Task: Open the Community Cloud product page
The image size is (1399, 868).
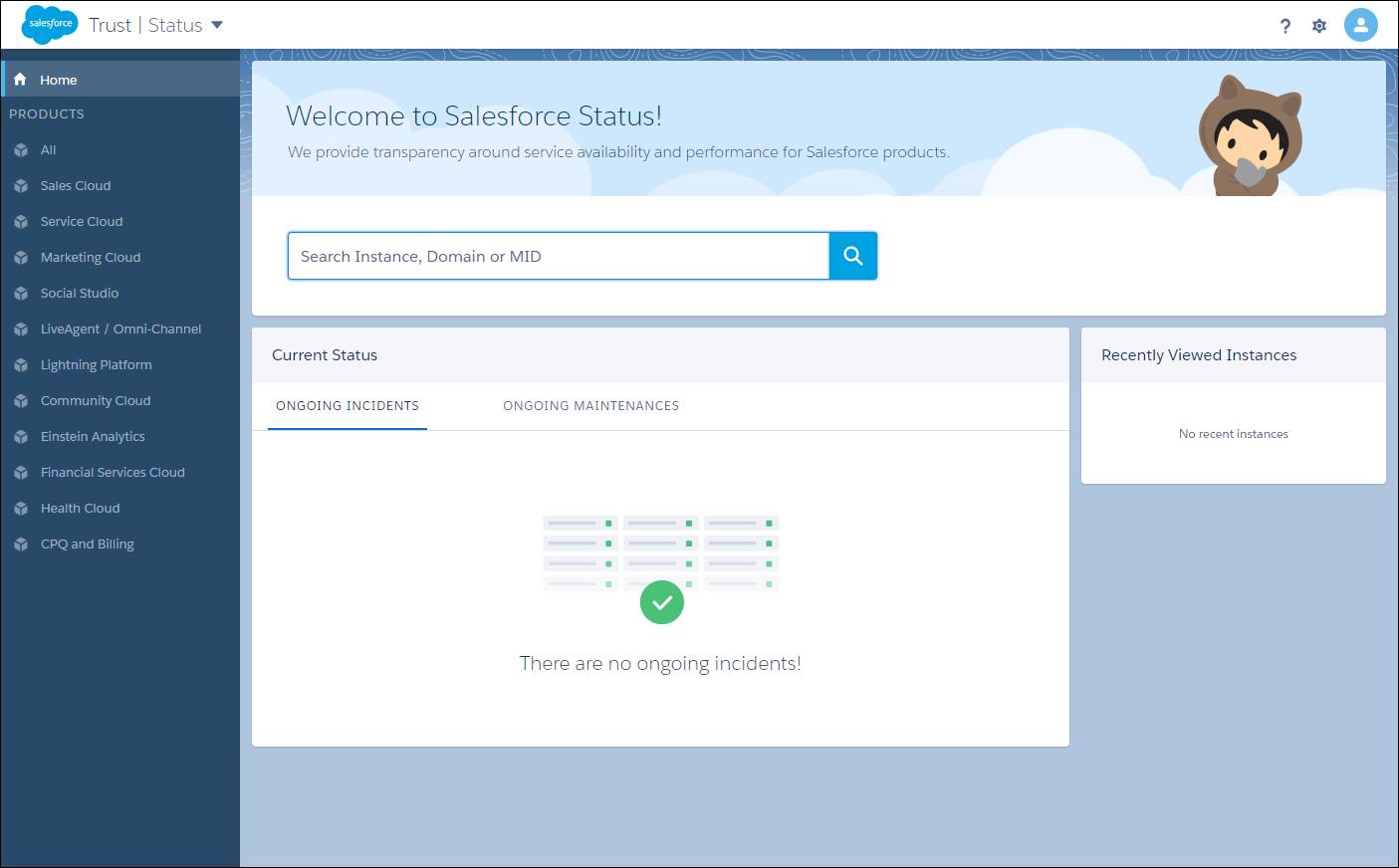Action: pos(96,401)
